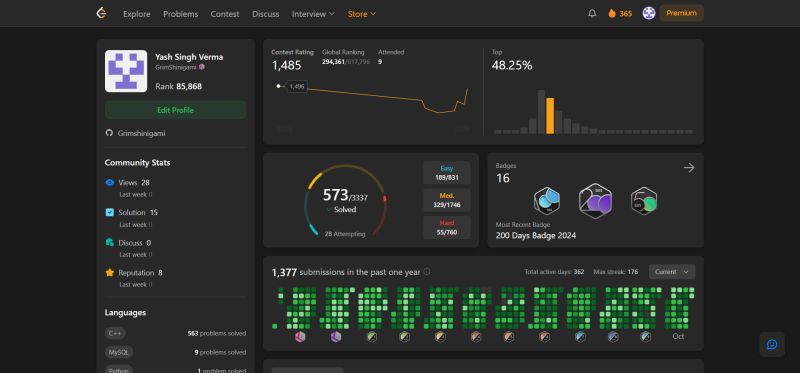Click the MySQL language tag
Viewport: 800px width, 373px height.
119,352
